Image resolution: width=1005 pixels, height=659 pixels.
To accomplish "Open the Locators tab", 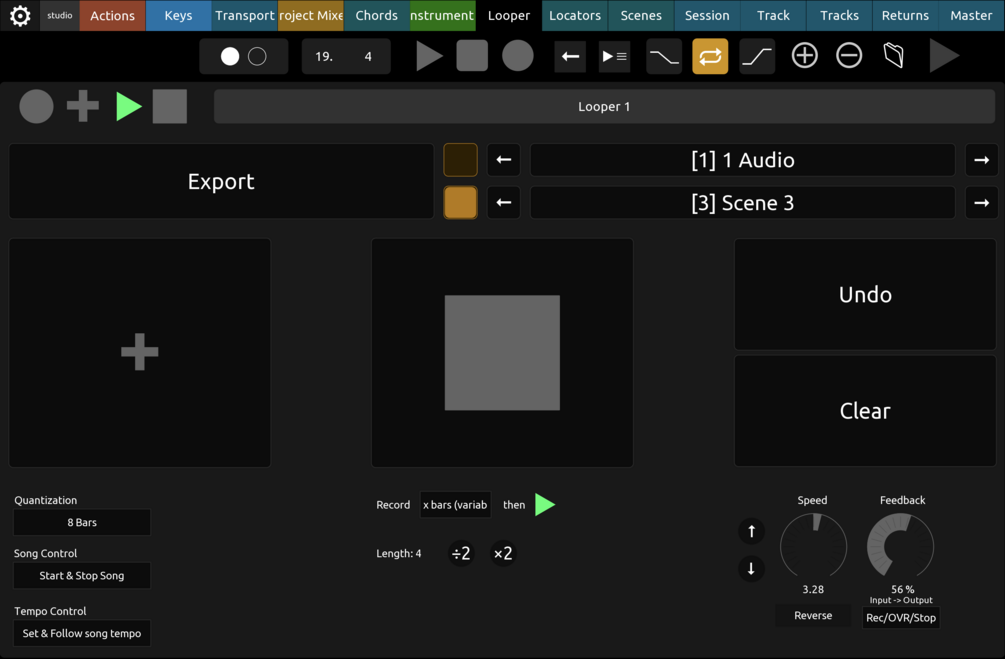I will click(575, 15).
